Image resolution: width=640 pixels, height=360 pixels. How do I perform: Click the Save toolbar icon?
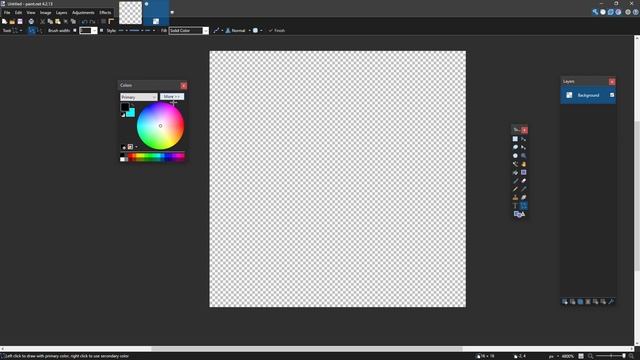[20, 22]
